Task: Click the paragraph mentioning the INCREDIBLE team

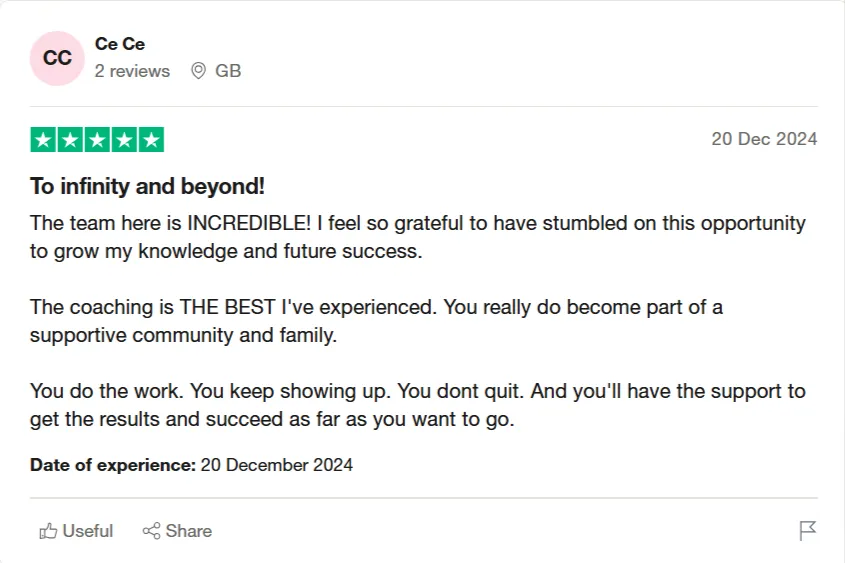Action: 417,237
